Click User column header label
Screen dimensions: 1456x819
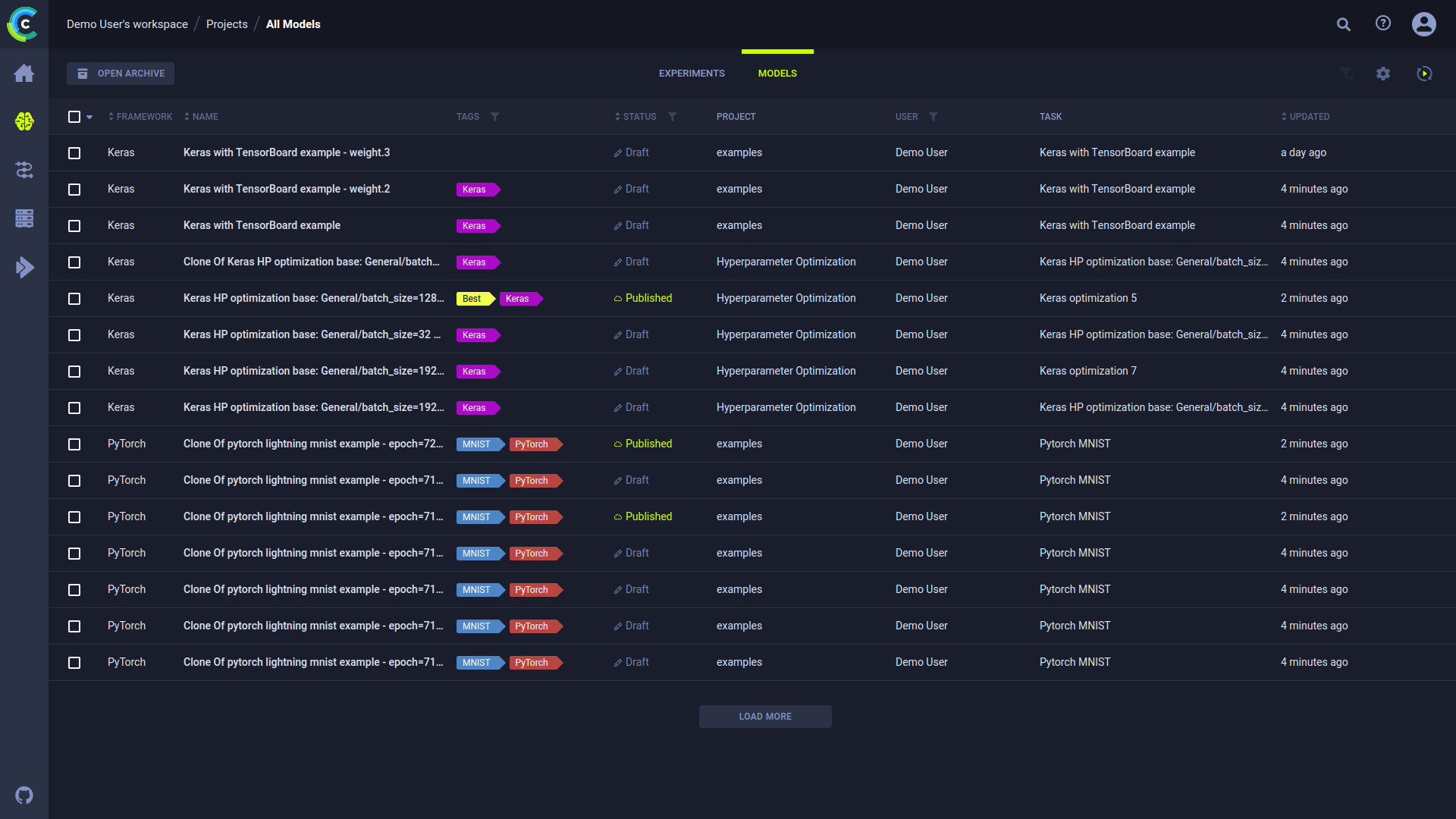(907, 117)
